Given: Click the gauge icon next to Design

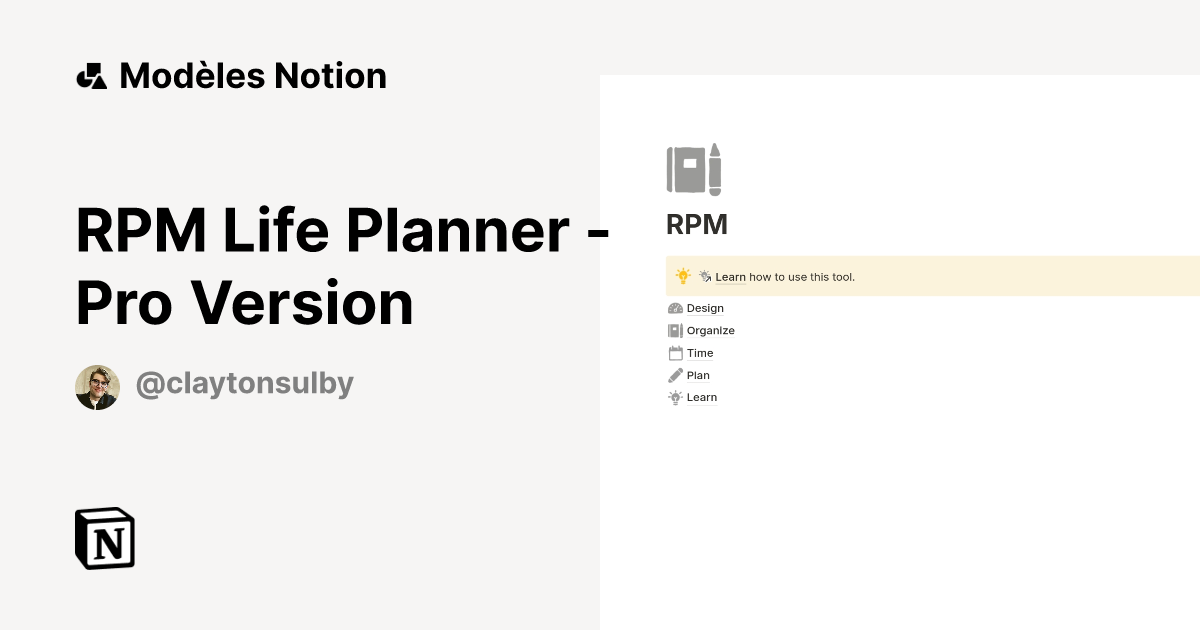Looking at the screenshot, I should pyautogui.click(x=675, y=308).
